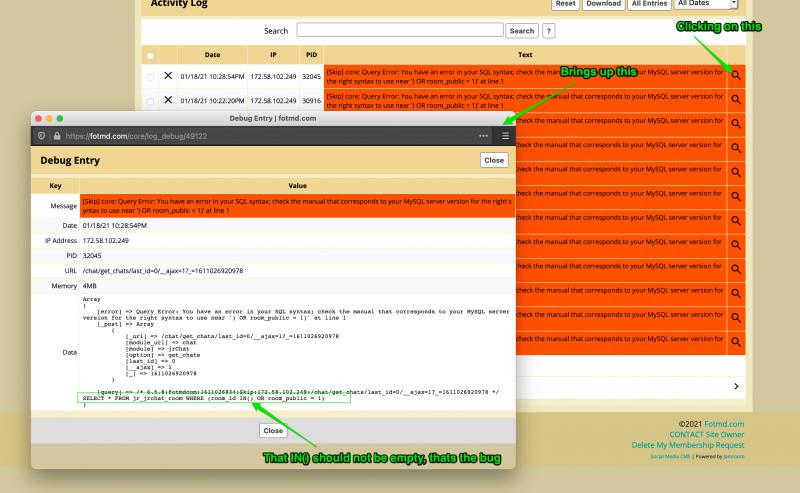Delete the 10:22:20PM log entry
The height and width of the screenshot is (493, 800).
pos(168,100)
